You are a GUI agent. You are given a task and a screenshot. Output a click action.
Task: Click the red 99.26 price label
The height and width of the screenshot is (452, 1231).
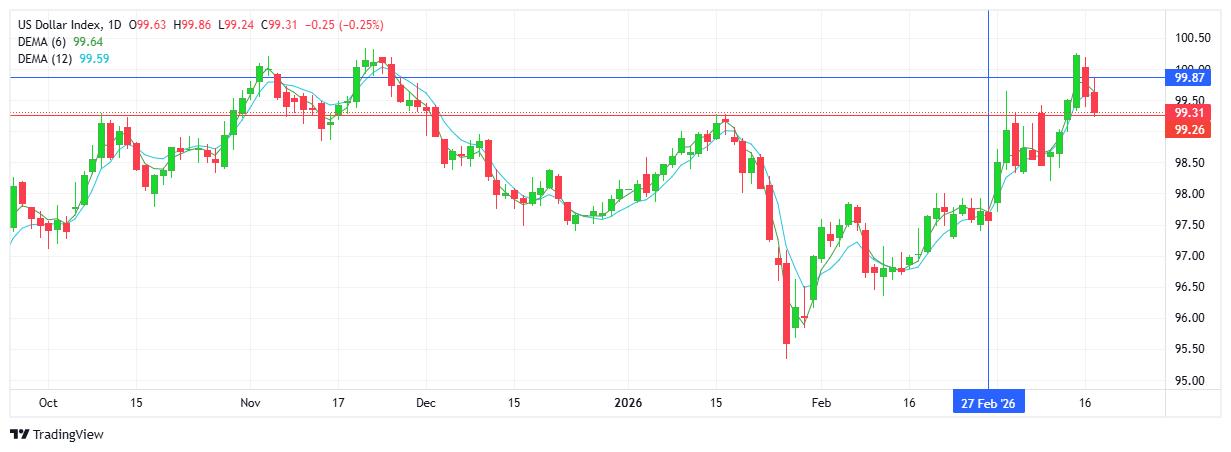[x=1188, y=130]
